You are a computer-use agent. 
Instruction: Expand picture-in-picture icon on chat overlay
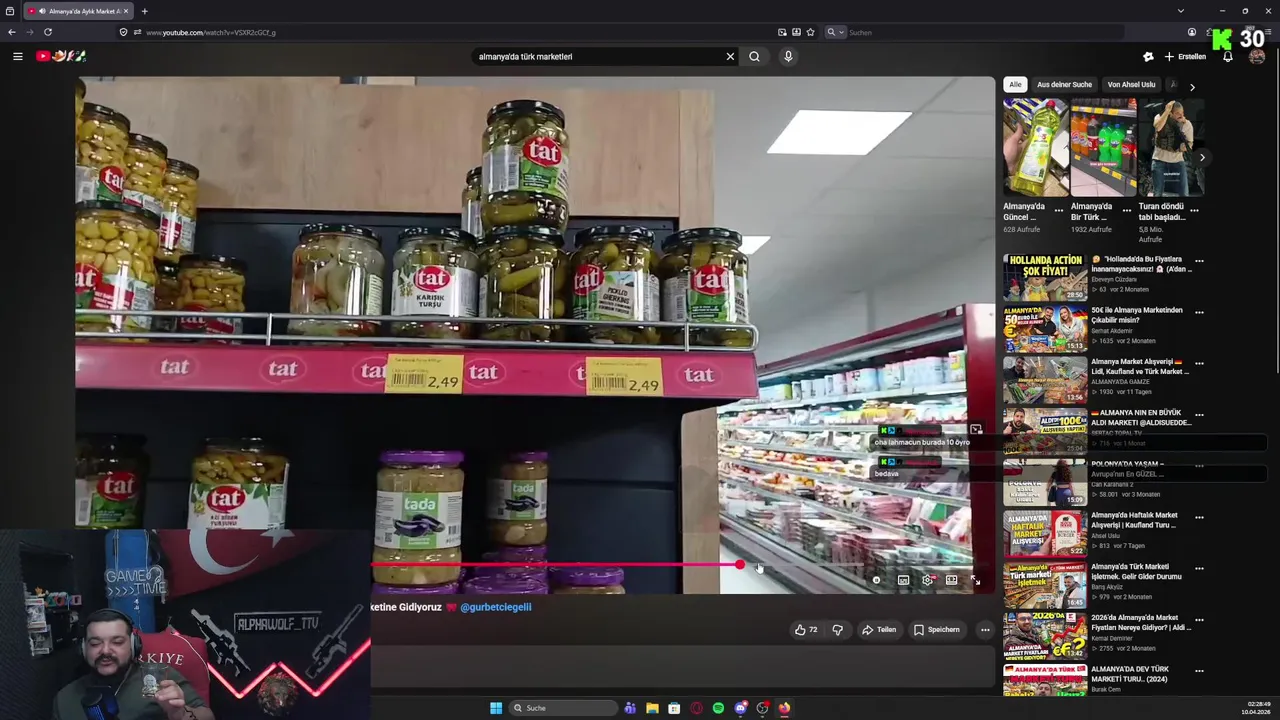[x=976, y=430]
